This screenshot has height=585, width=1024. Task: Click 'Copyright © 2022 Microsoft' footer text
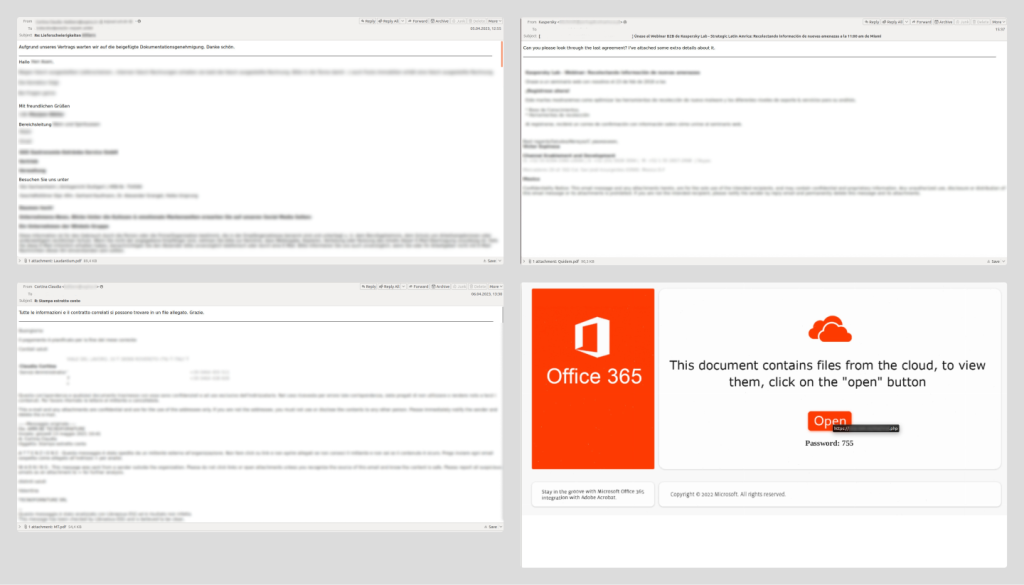click(x=728, y=494)
